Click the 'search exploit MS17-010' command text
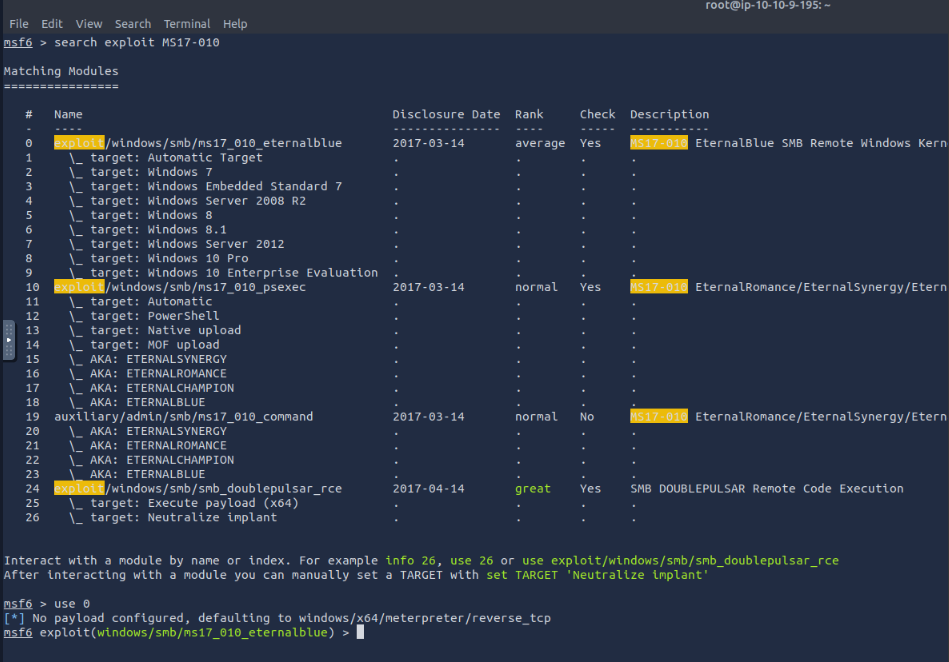949x662 pixels. click(x=137, y=42)
